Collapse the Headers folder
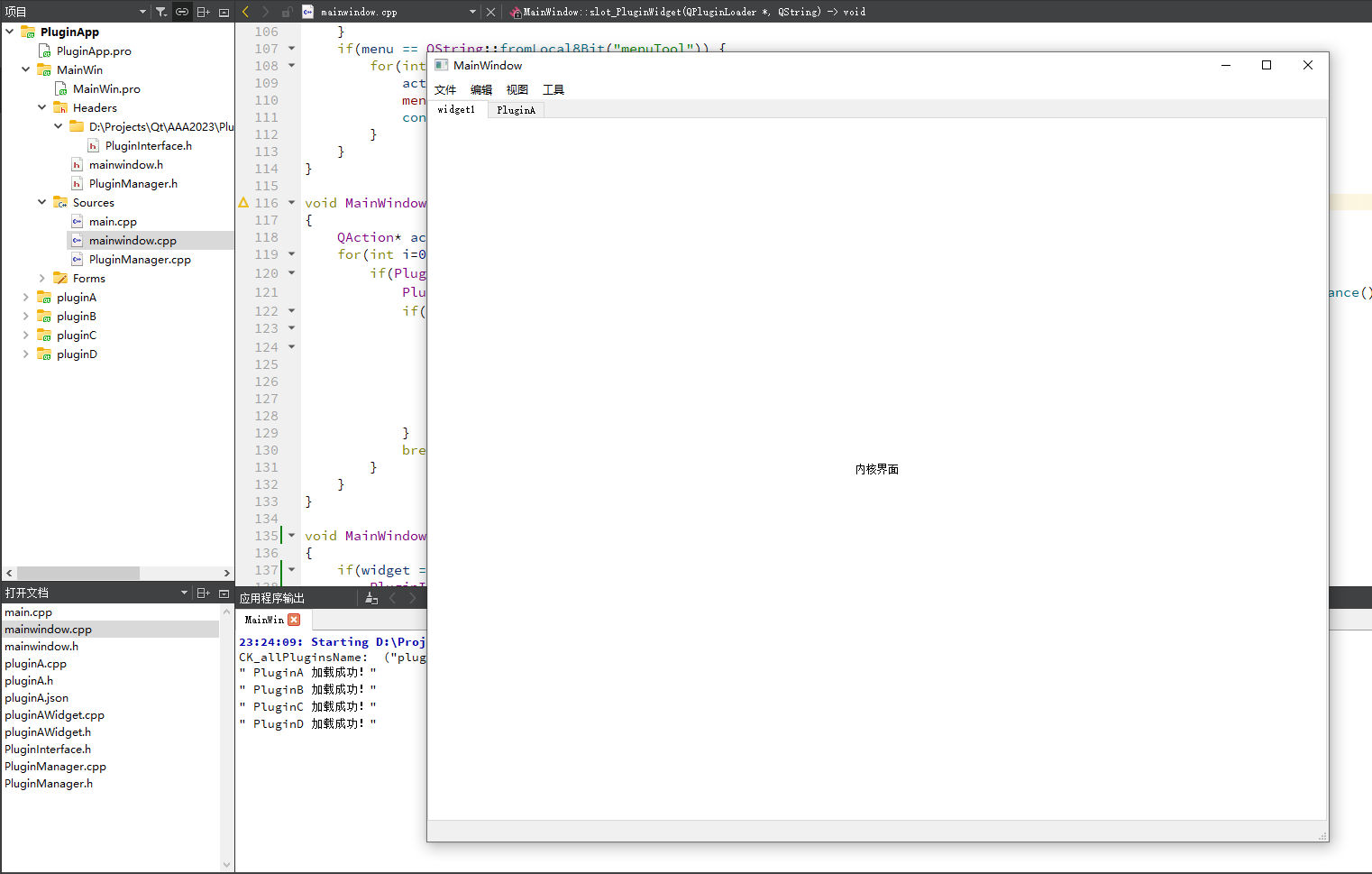1372x874 pixels. tap(42, 107)
